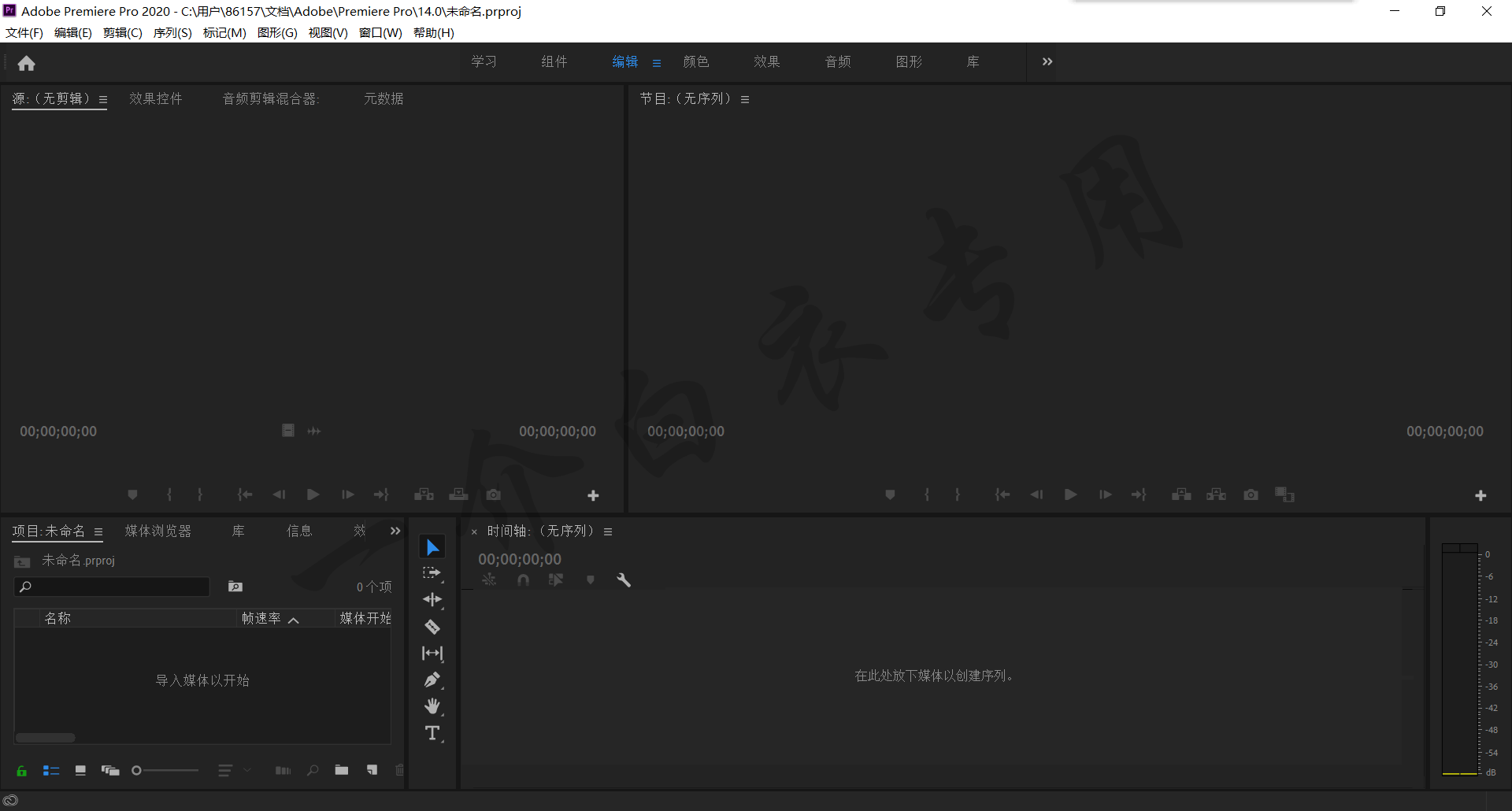Open the Program monitor button editor plus
The width and height of the screenshot is (1512, 811).
[1480, 495]
